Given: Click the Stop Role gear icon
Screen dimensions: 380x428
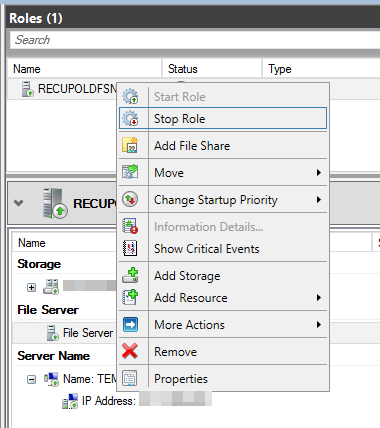Looking at the screenshot, I should click(x=130, y=118).
